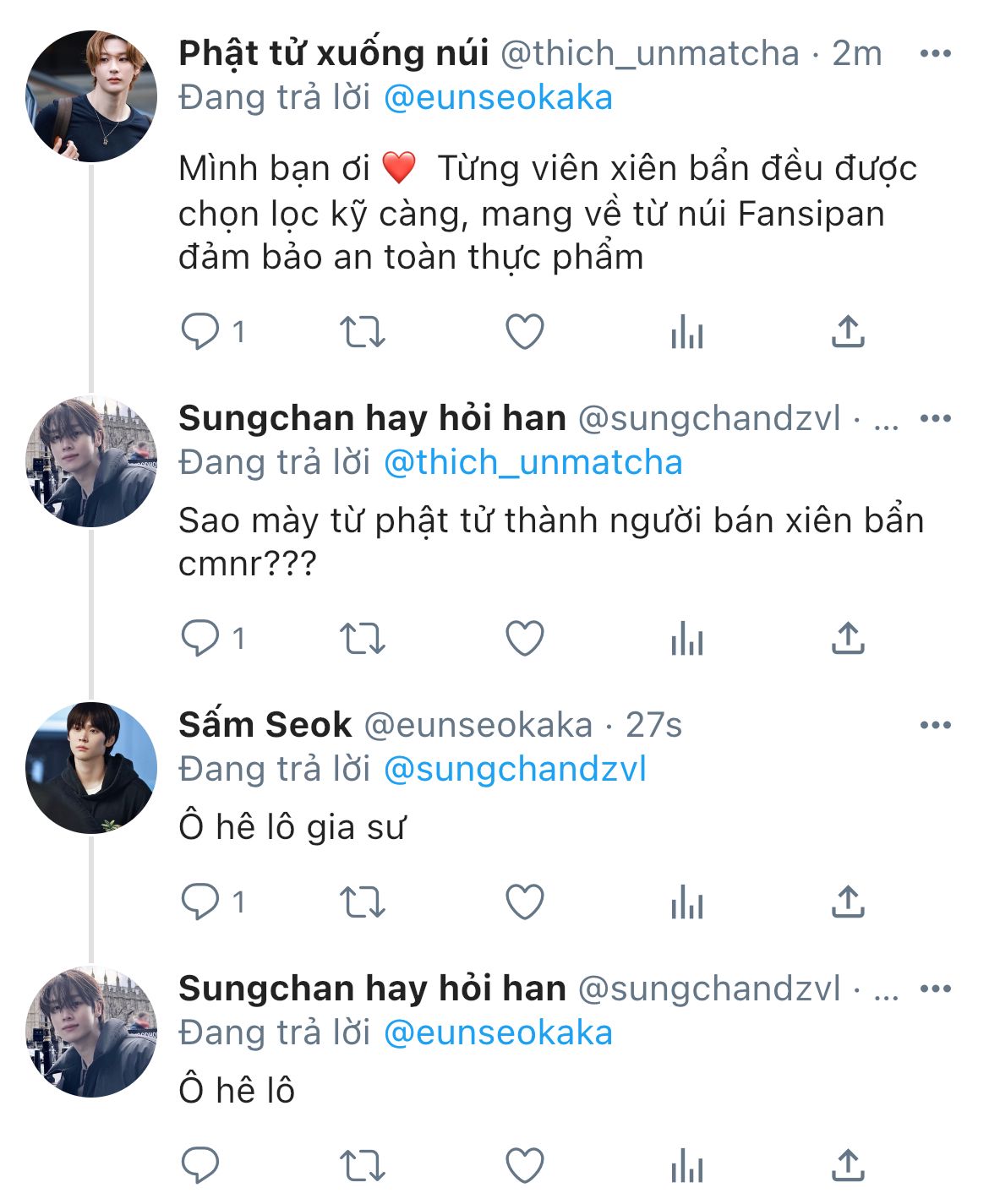Like the 'Sao mày từ phật tử' tweet
The height and width of the screenshot is (1204, 989).
click(x=524, y=638)
